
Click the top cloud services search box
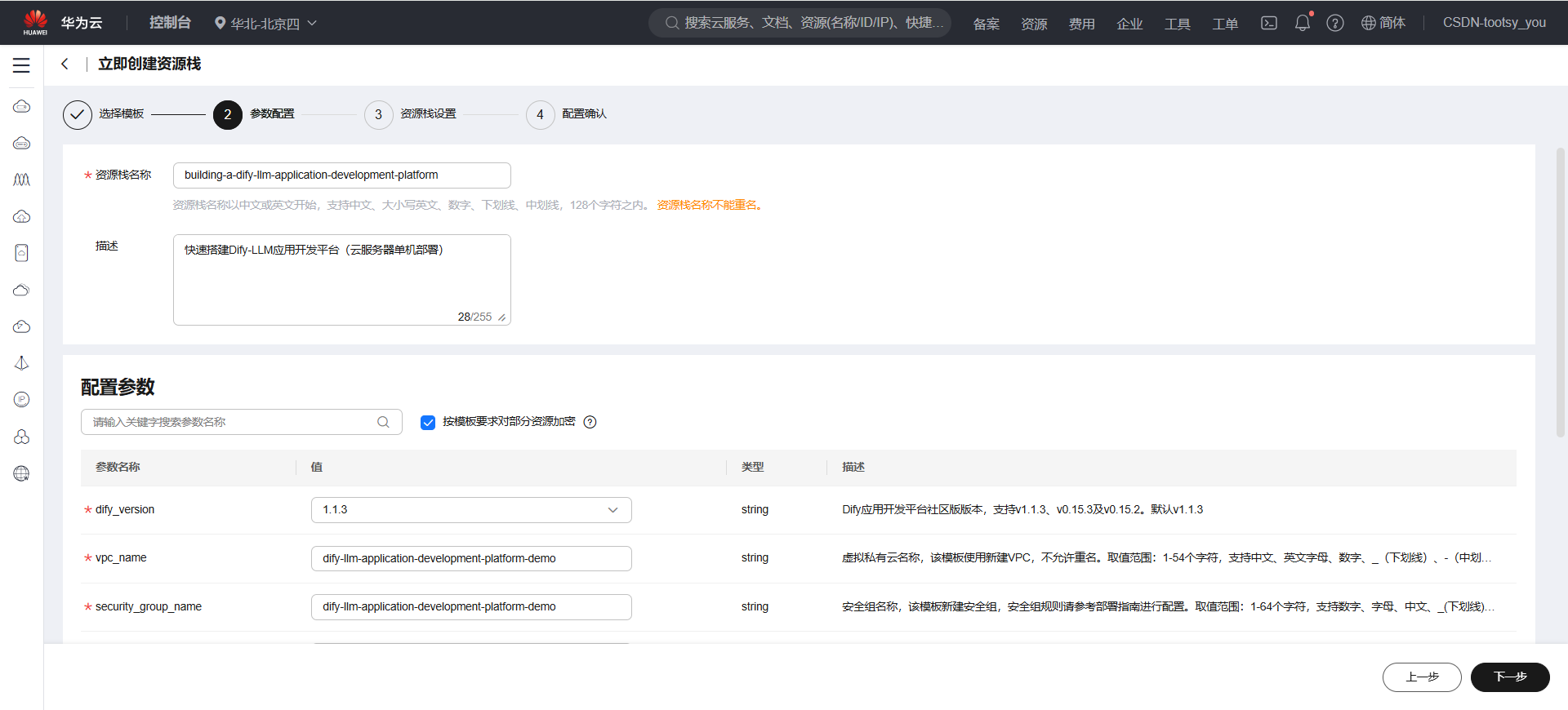click(800, 23)
